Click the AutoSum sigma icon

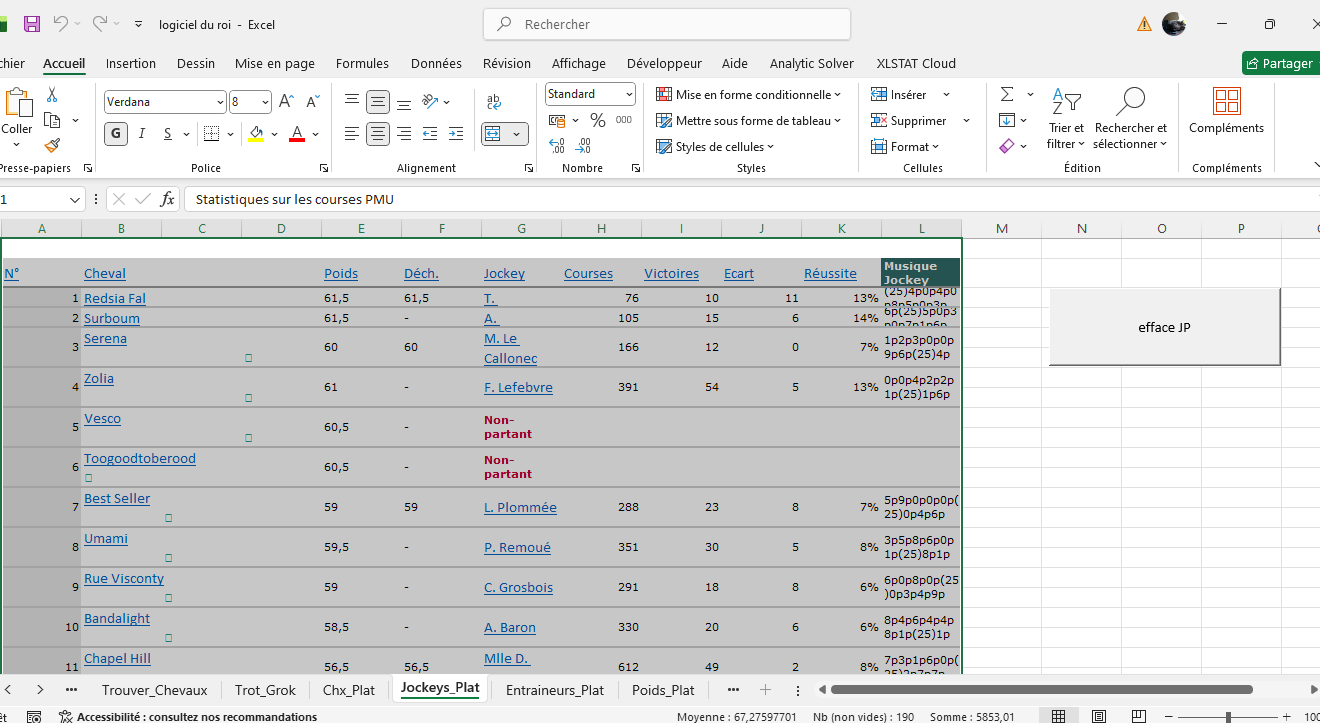1007,94
